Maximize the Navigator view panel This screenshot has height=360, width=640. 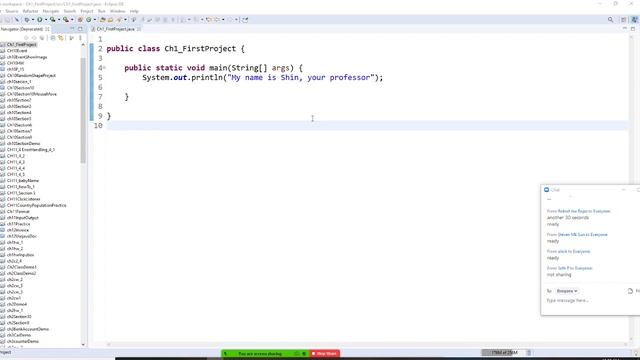(80, 29)
